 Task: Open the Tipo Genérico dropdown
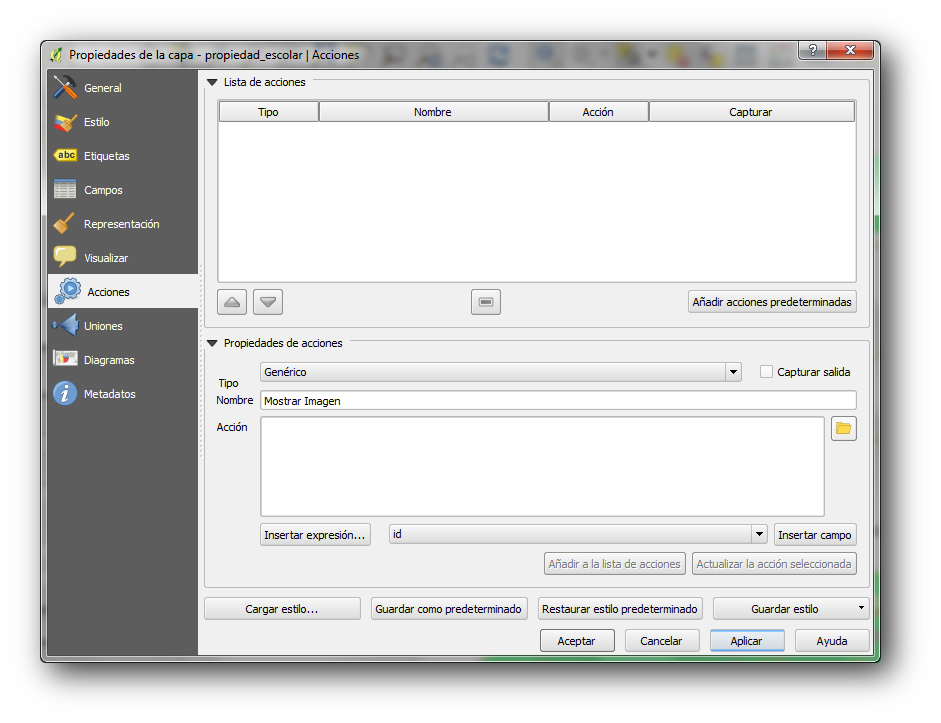pyautogui.click(x=733, y=372)
